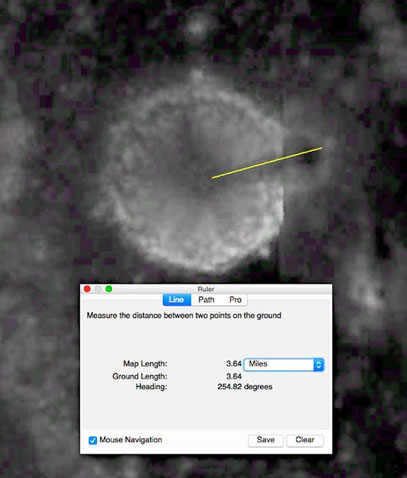Click the Mouse Navigation label text
This screenshot has width=407, height=478.
[131, 440]
